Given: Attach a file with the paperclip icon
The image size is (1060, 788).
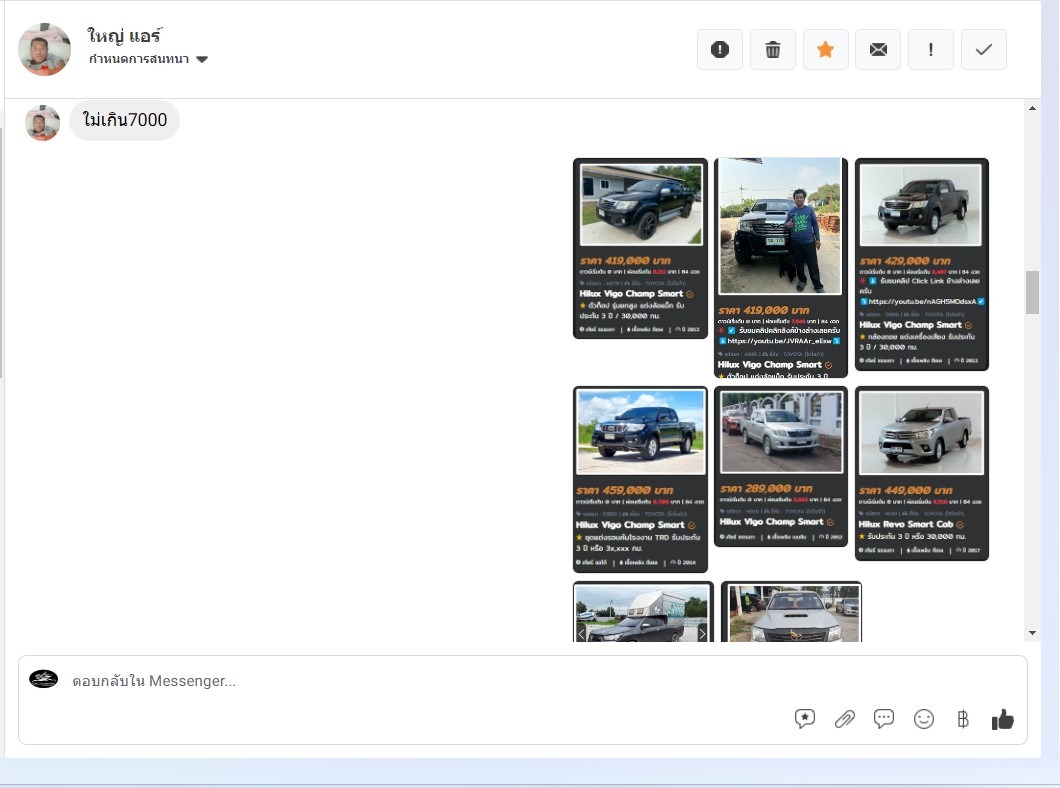Looking at the screenshot, I should pyautogui.click(x=845, y=718).
